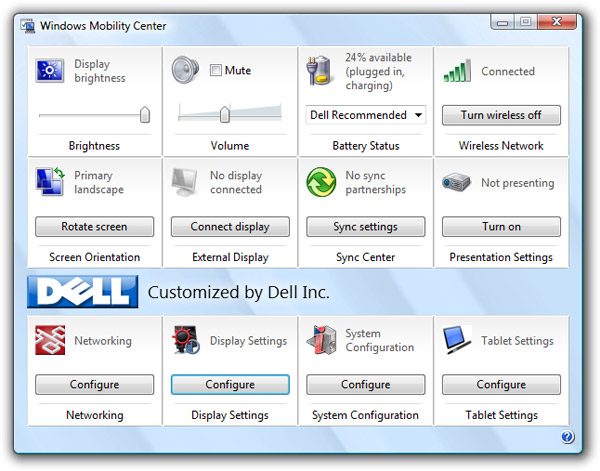Click the System Configuration info icon

click(x=321, y=340)
